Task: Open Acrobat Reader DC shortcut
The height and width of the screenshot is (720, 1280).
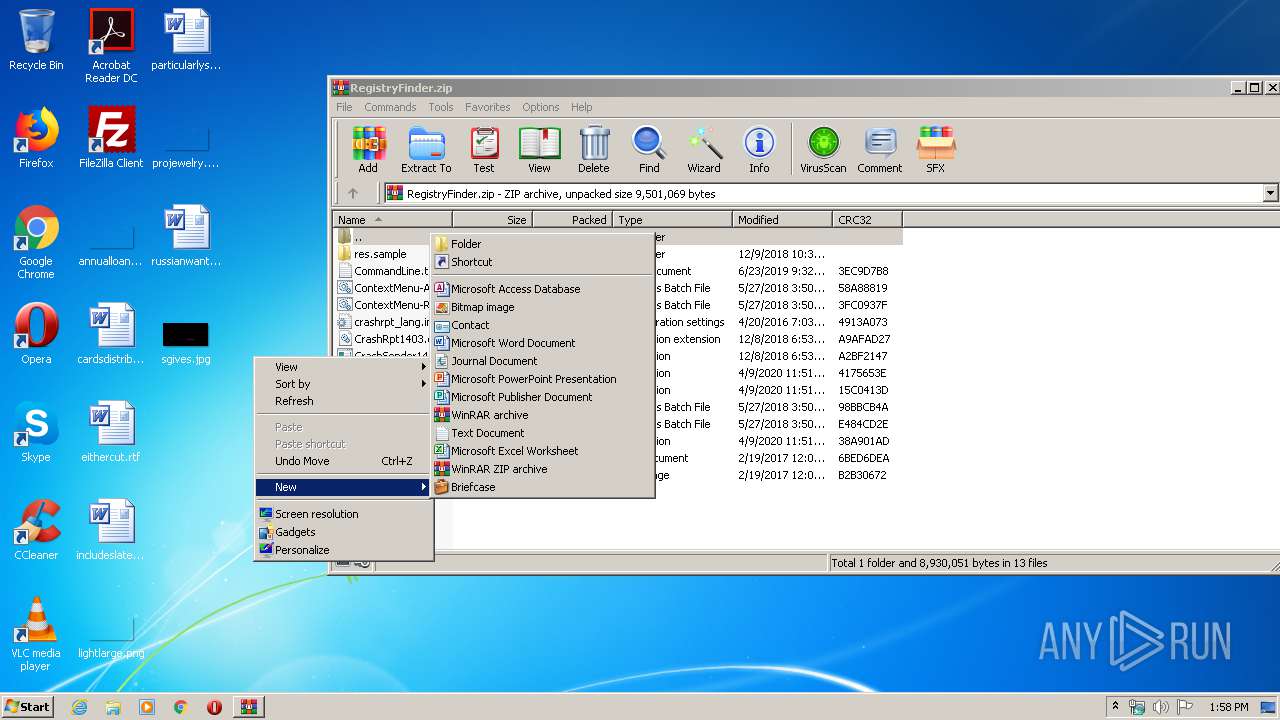Action: (x=111, y=46)
